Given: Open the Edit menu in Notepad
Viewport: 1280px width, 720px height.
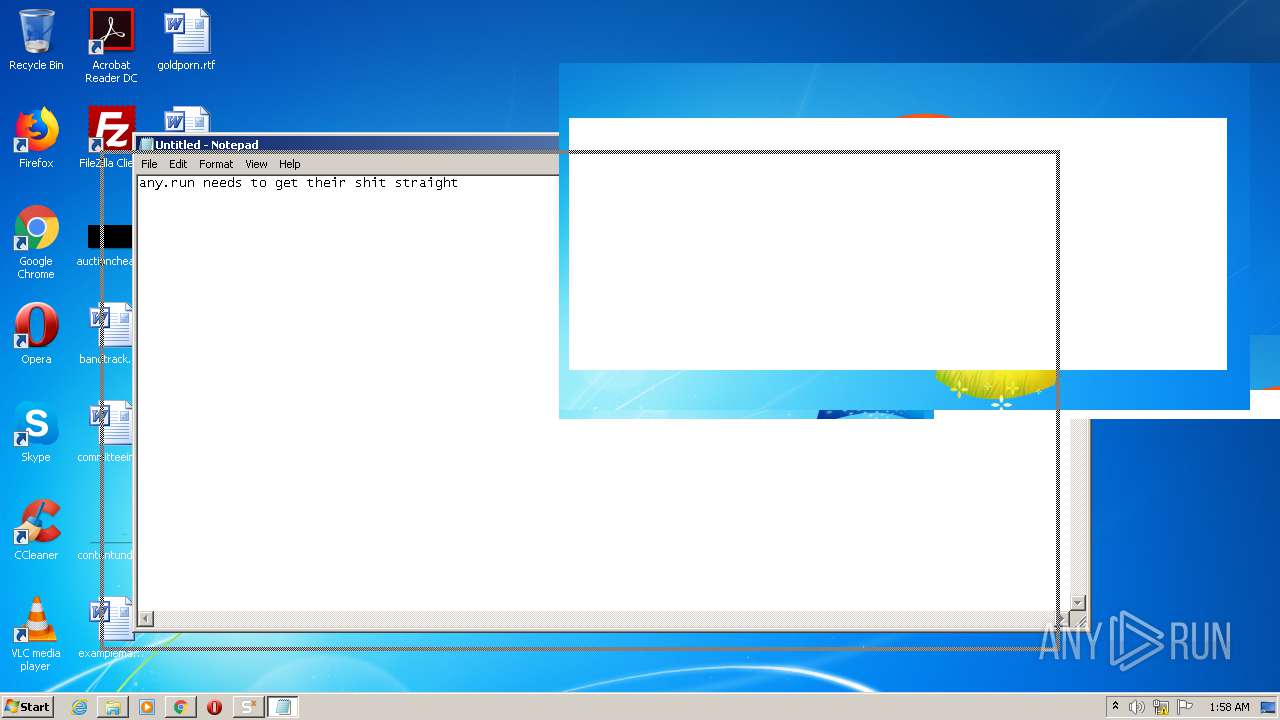Looking at the screenshot, I should [x=178, y=164].
